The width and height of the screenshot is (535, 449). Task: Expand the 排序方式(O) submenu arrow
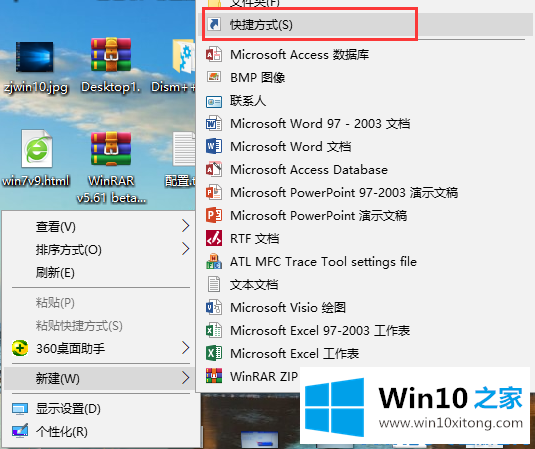coord(186,249)
